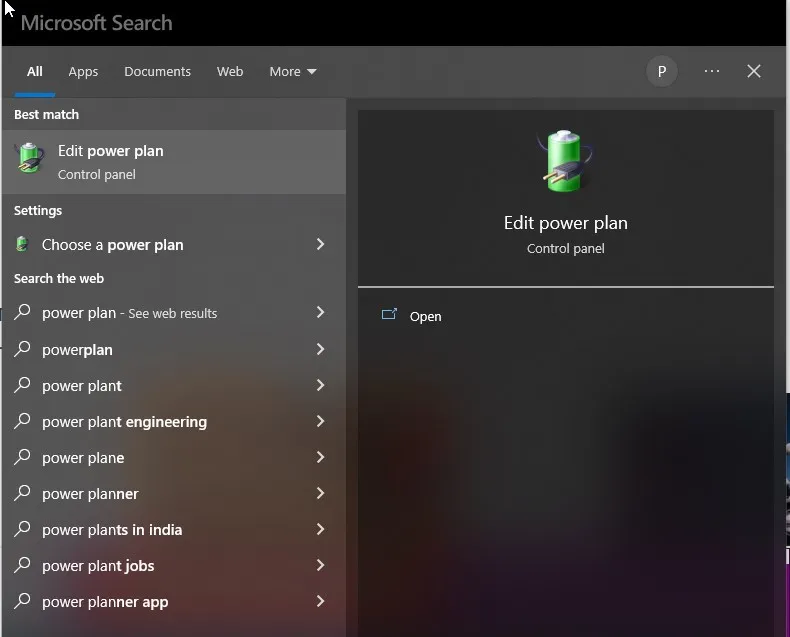Switch to the Documents tab

pyautogui.click(x=157, y=72)
